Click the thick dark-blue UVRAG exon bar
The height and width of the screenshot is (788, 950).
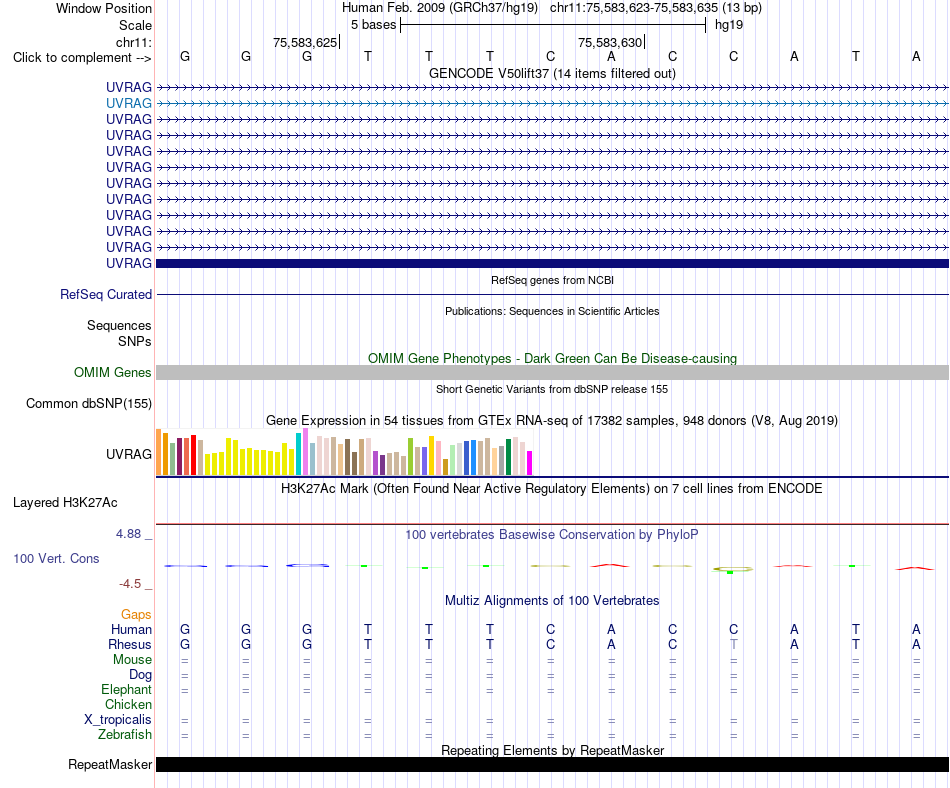(x=552, y=263)
